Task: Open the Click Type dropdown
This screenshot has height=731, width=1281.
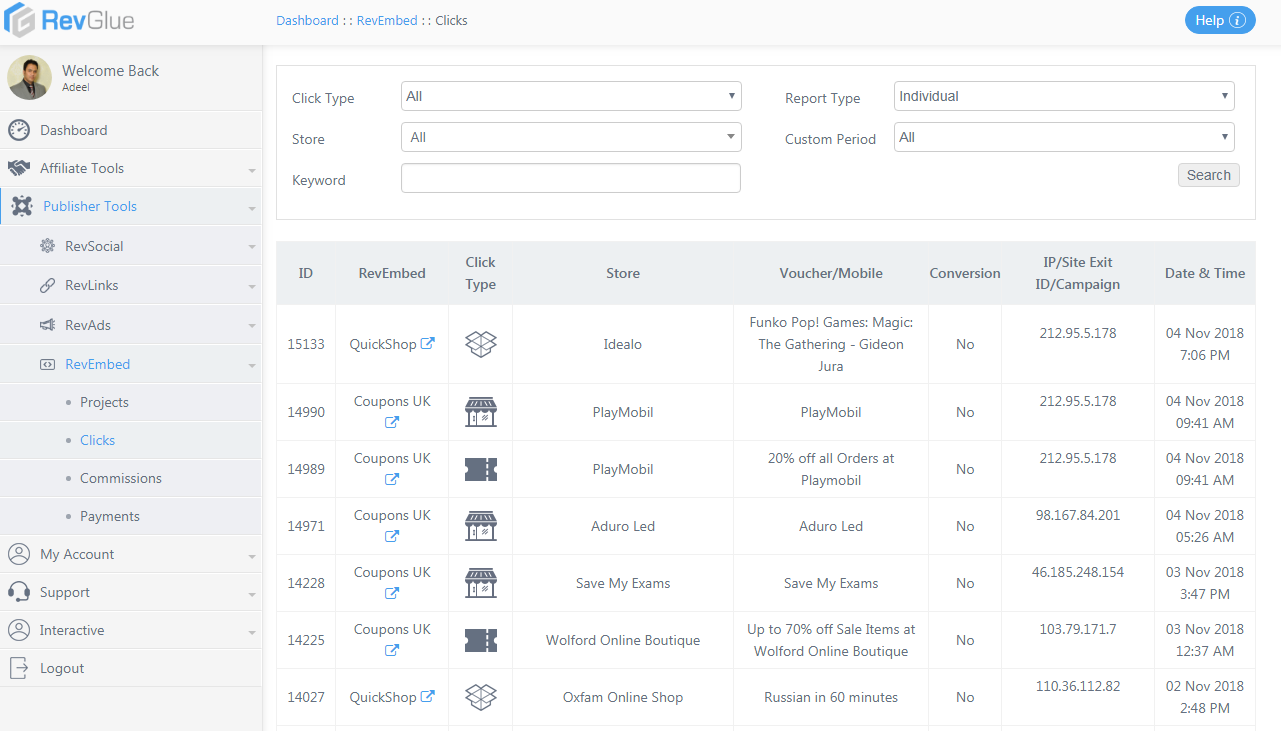Action: [x=571, y=96]
